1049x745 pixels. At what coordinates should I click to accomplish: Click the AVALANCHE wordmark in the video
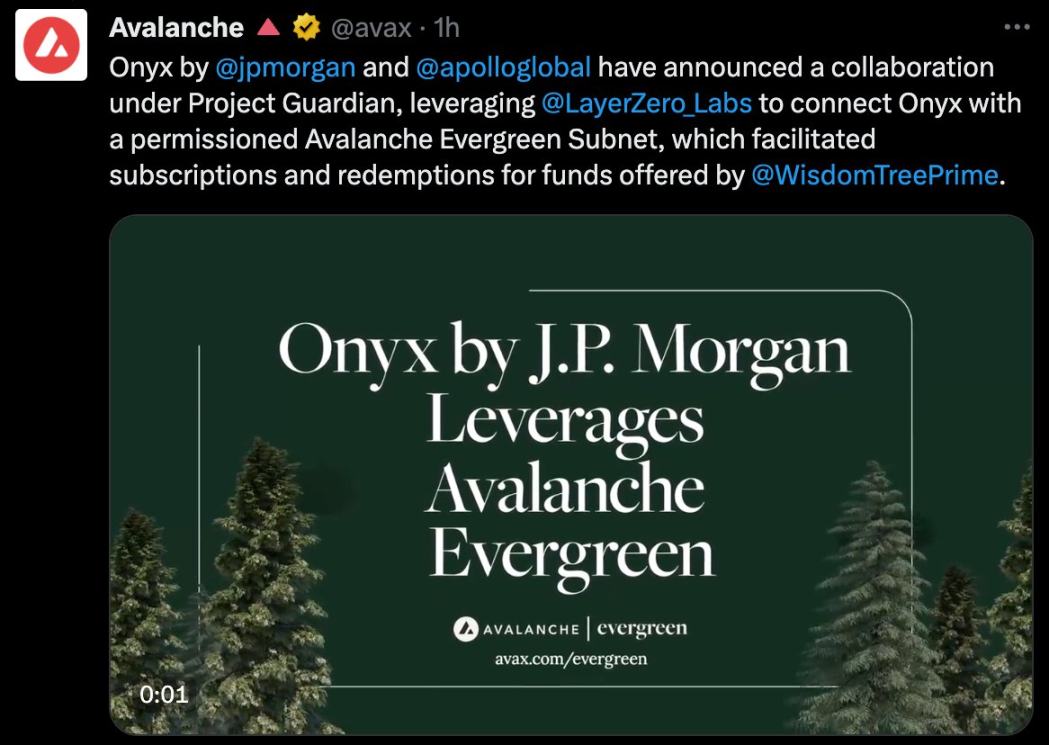[x=531, y=630]
